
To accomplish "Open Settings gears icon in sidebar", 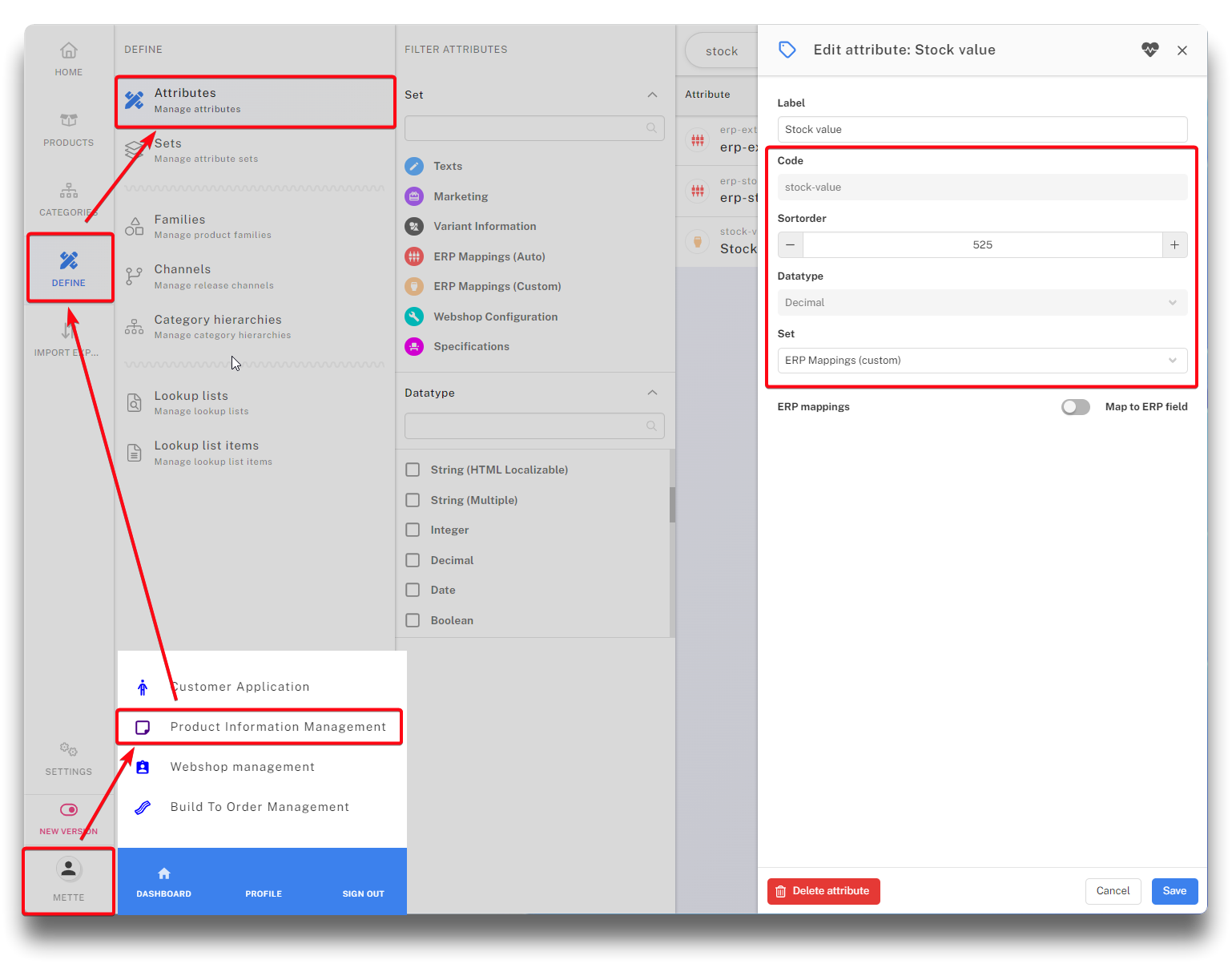I will point(69,749).
